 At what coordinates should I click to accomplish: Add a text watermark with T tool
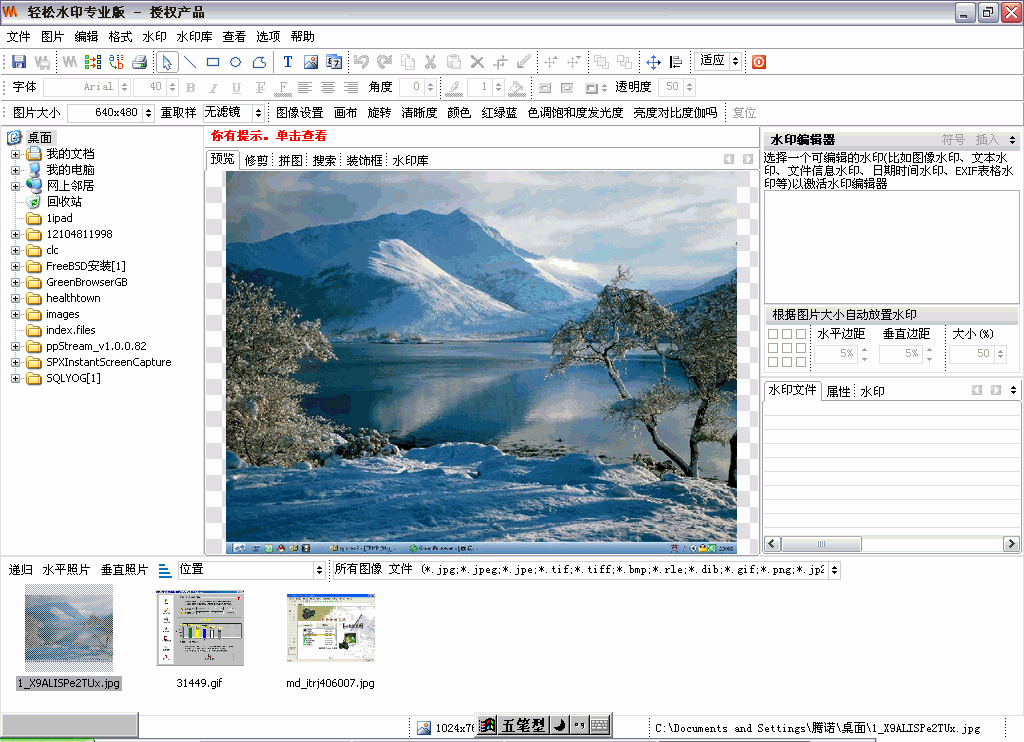287,62
